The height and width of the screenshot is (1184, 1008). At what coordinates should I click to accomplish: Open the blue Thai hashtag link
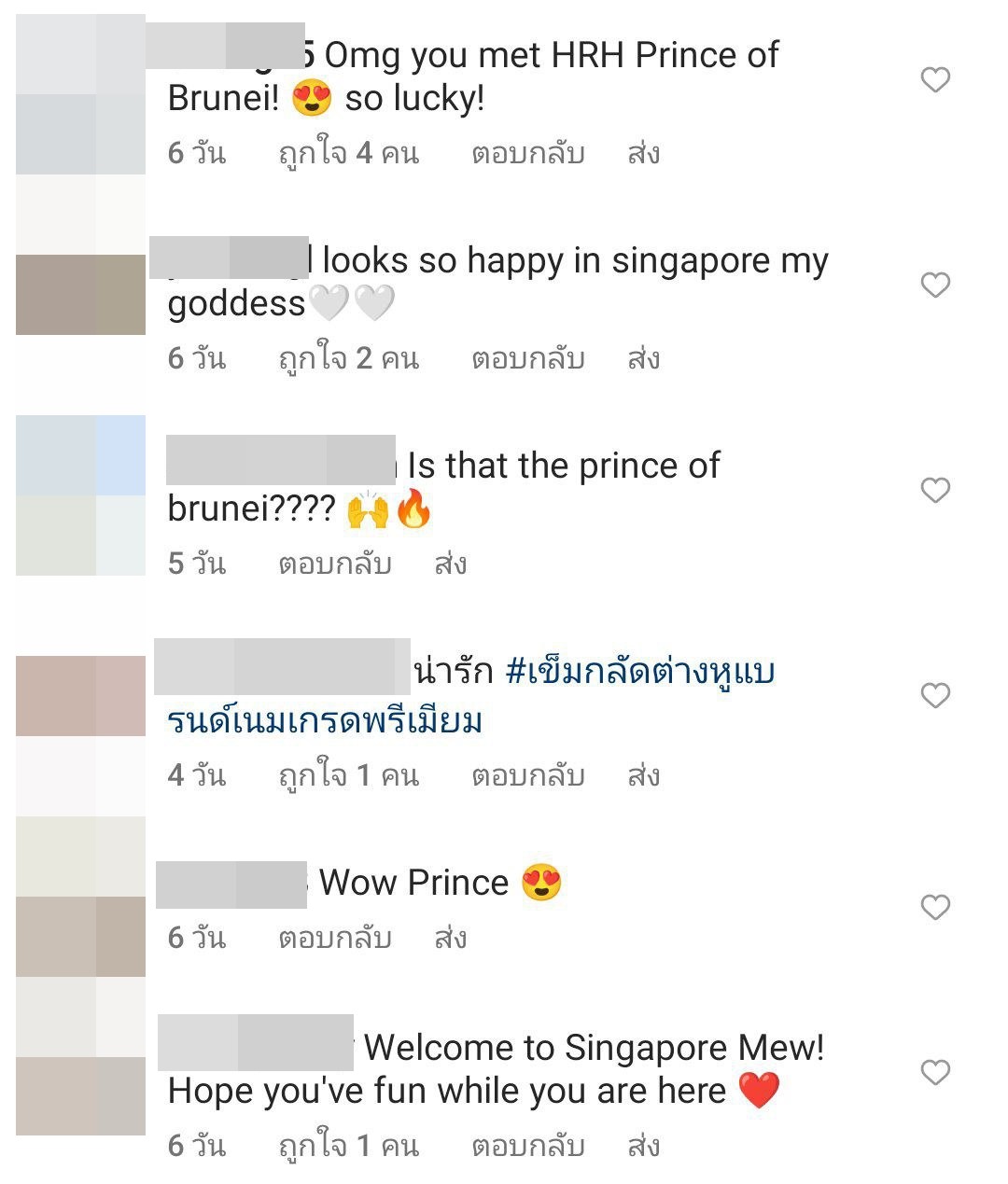click(470, 696)
